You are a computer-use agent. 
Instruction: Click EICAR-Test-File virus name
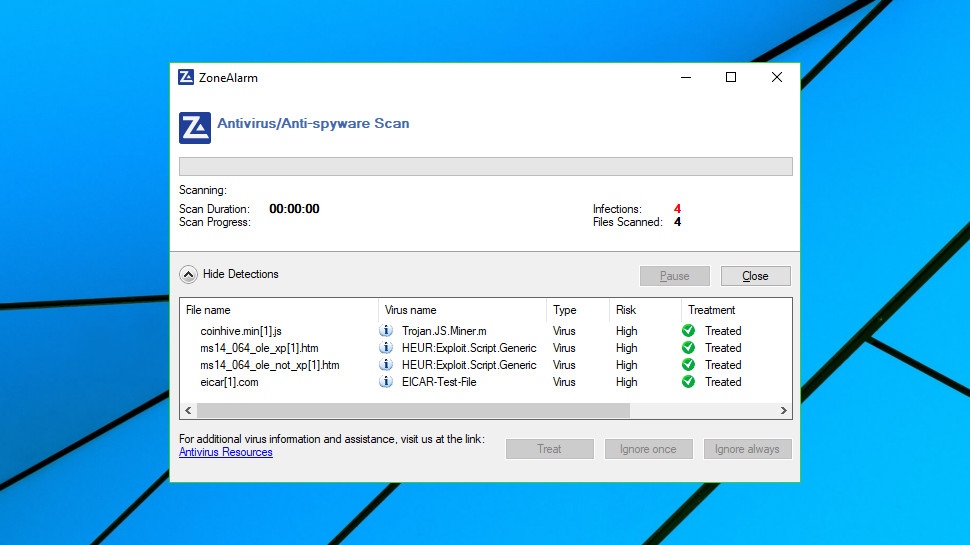pyautogui.click(x=439, y=382)
